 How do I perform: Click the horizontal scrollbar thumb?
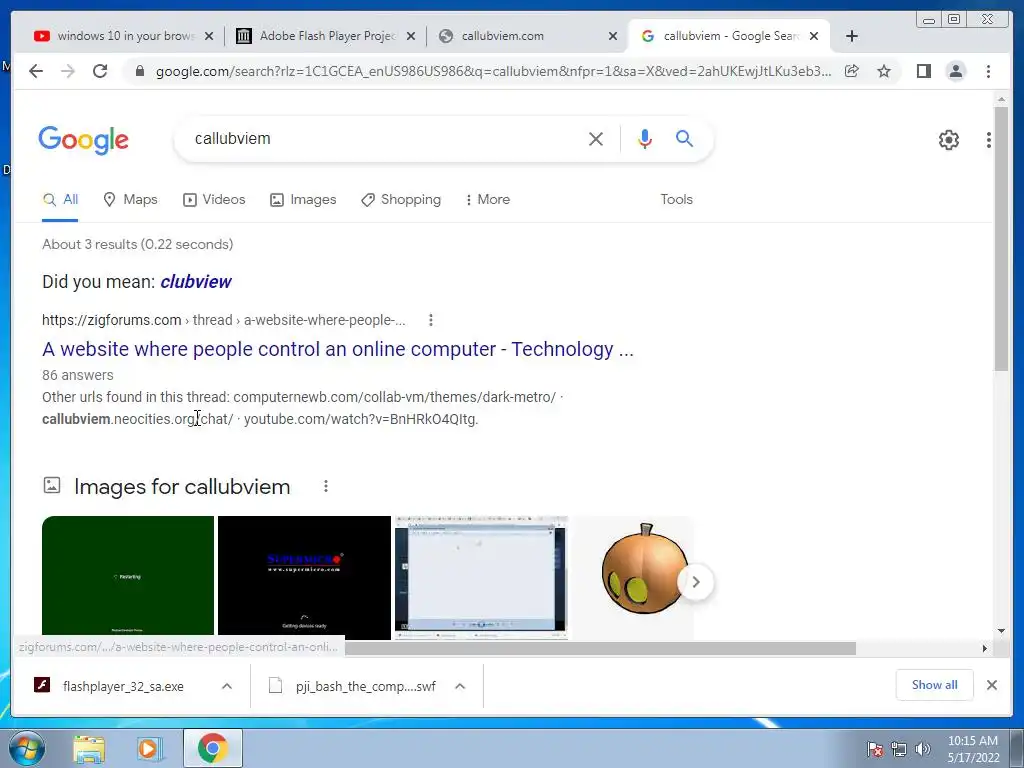(x=600, y=648)
